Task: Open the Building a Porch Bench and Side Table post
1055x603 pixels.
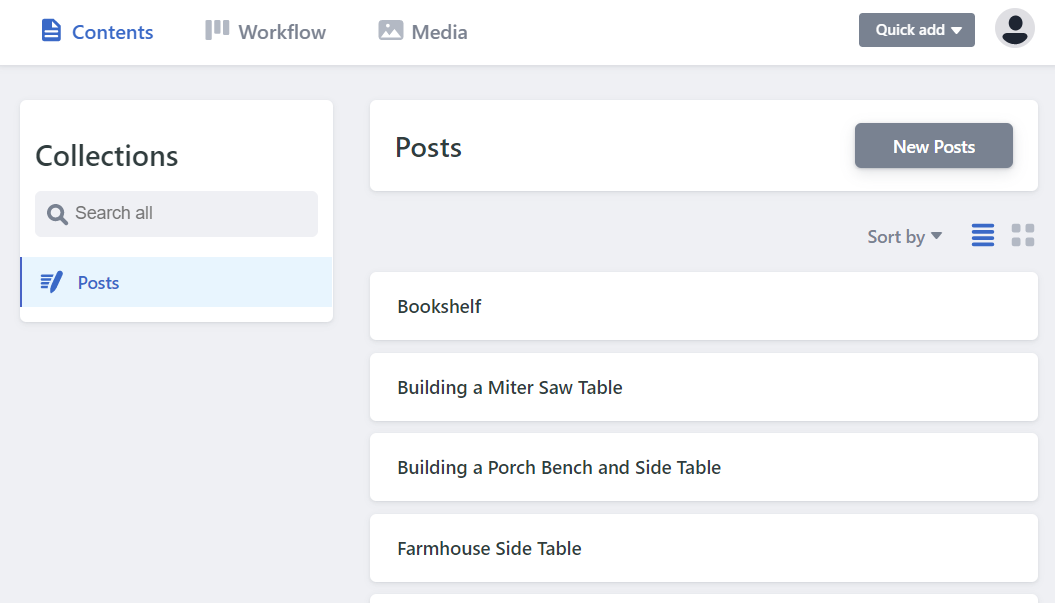Action: (703, 467)
